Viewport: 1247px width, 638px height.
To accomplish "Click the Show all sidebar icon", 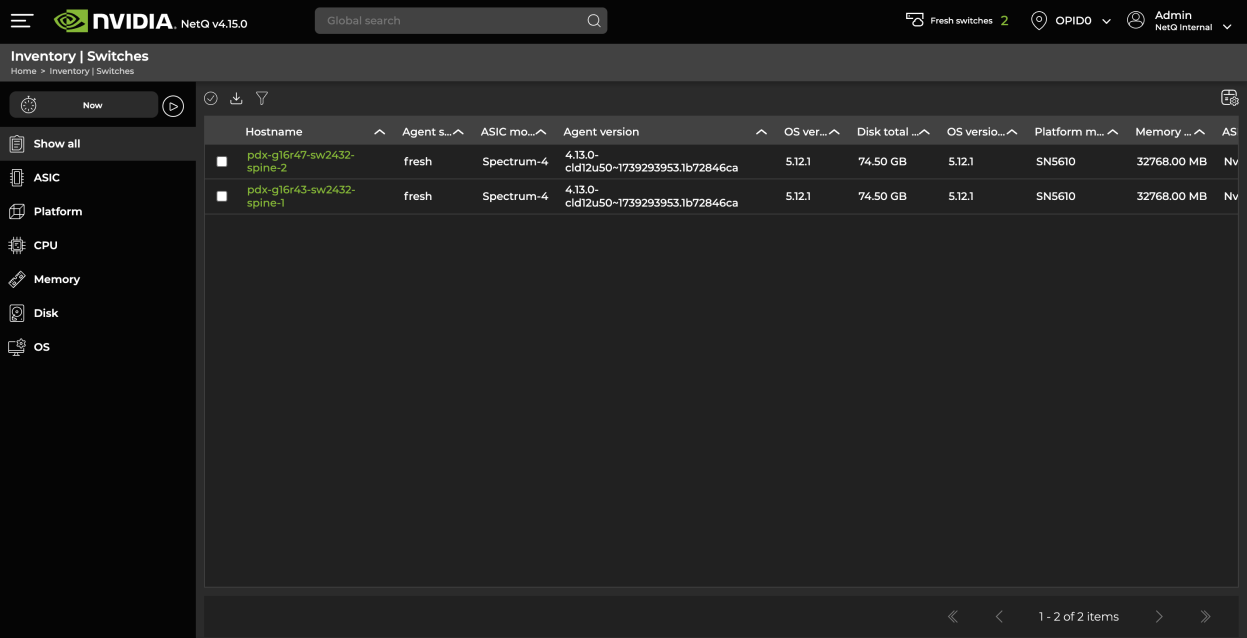I will 17,144.
